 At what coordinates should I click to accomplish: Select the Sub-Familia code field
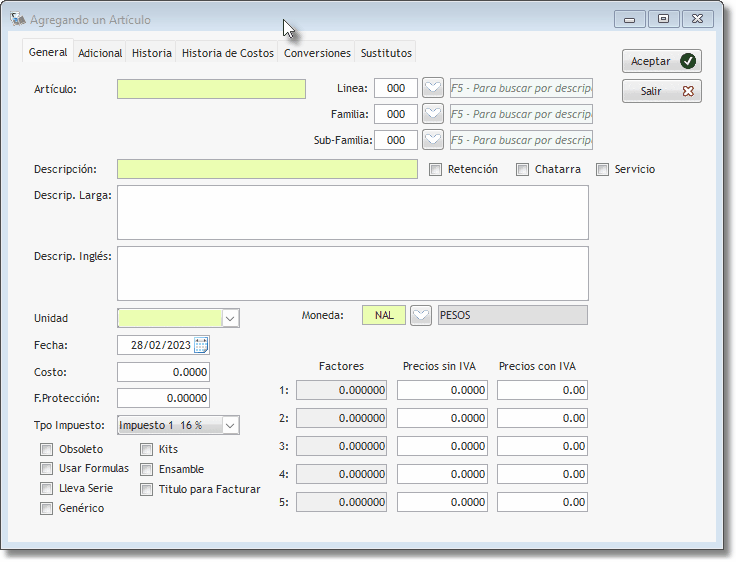396,140
